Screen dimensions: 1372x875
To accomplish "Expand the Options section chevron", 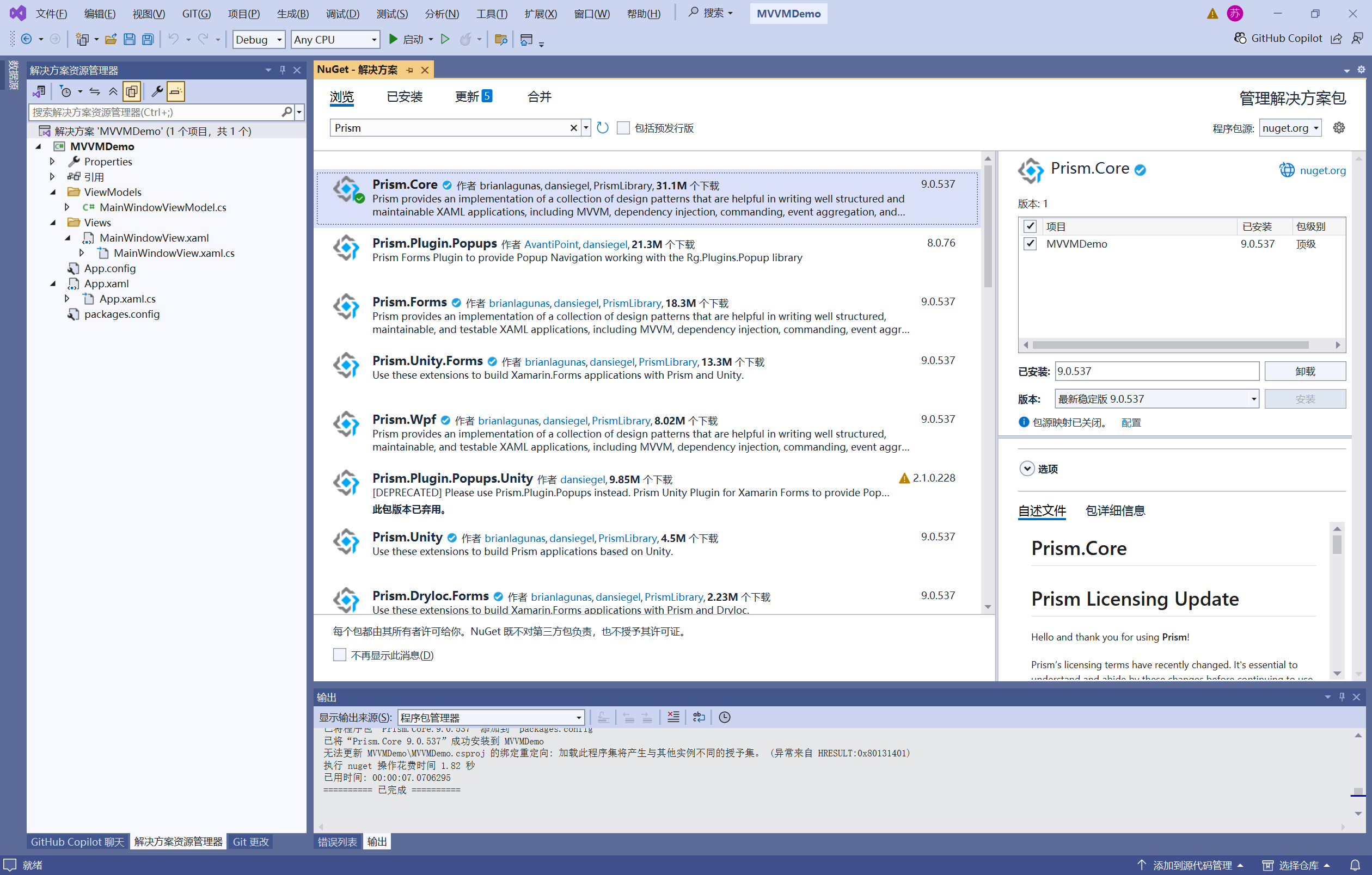I will pyautogui.click(x=1027, y=469).
